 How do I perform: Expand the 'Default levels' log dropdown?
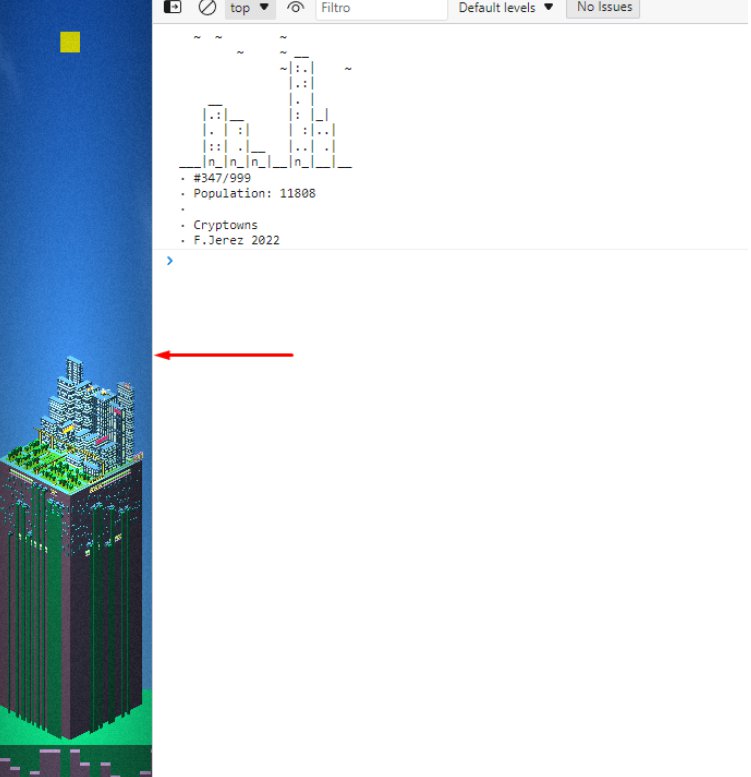(x=506, y=8)
